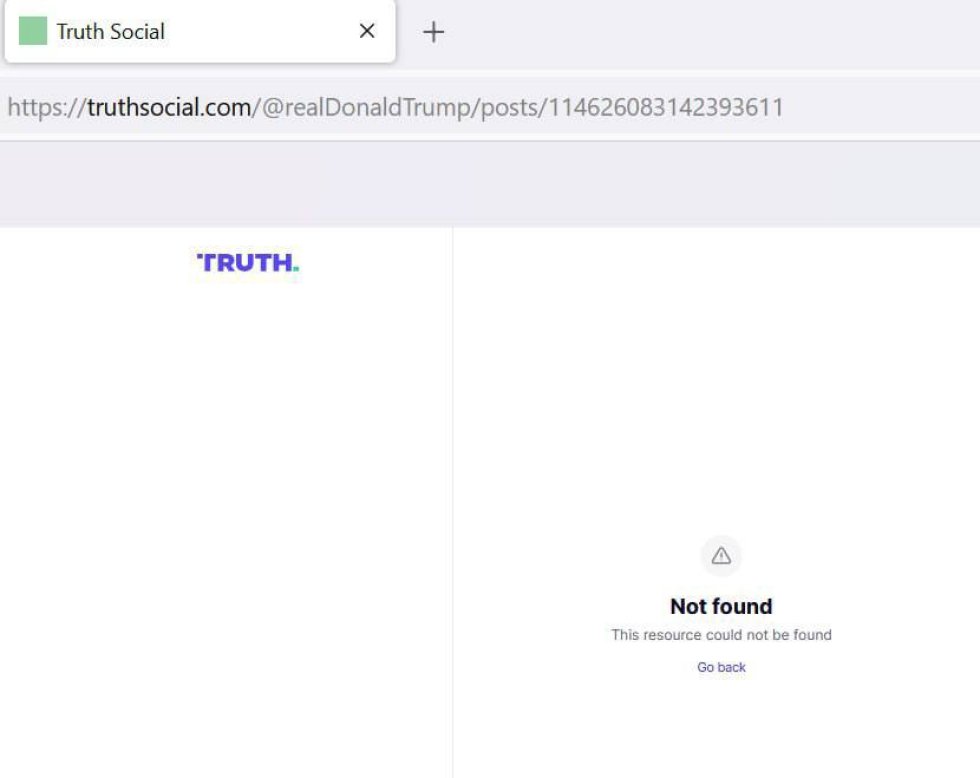980x778 pixels.
Task: Click 'This resource could not be found' text
Action: 721,635
